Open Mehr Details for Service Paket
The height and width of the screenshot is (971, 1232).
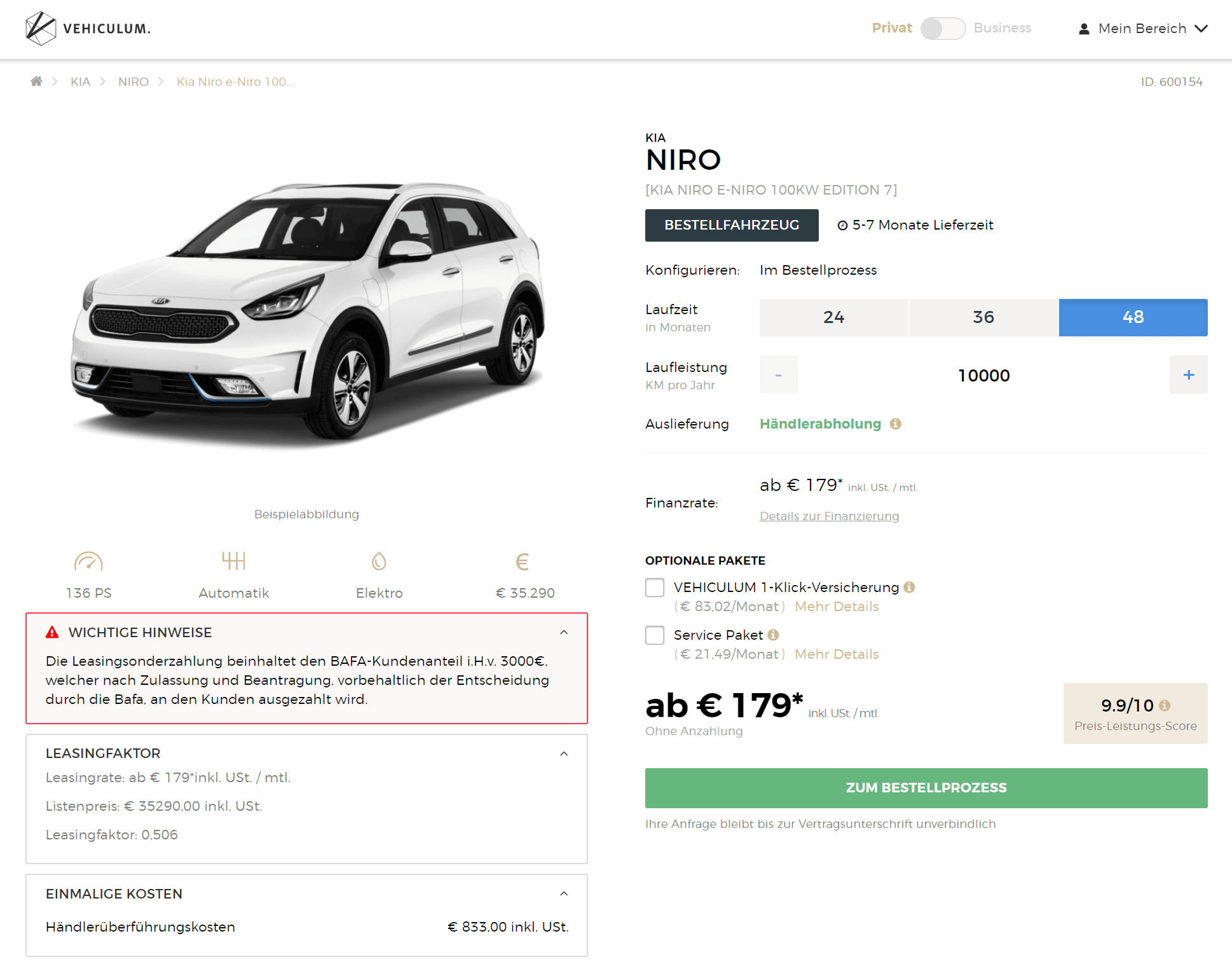pos(837,654)
